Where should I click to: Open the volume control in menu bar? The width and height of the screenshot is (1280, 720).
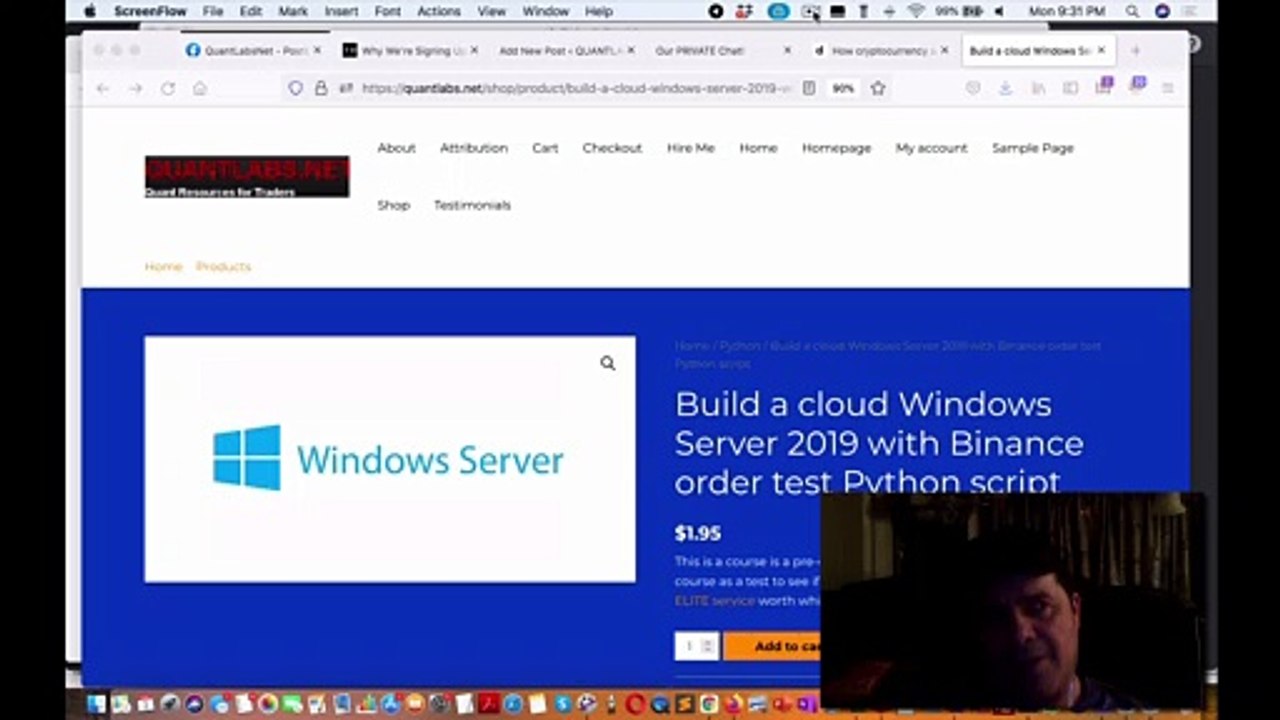click(x=999, y=11)
